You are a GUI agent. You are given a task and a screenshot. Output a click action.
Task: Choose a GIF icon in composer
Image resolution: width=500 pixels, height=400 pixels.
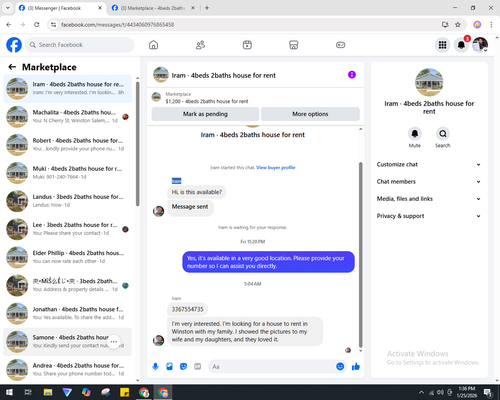coord(197,367)
